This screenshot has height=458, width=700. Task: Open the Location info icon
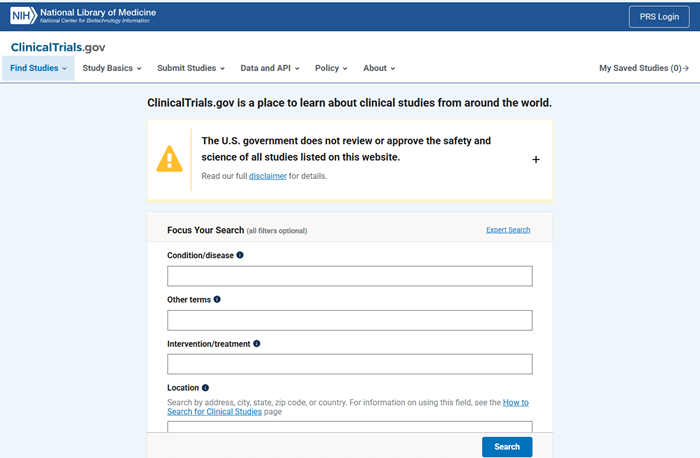tap(205, 387)
